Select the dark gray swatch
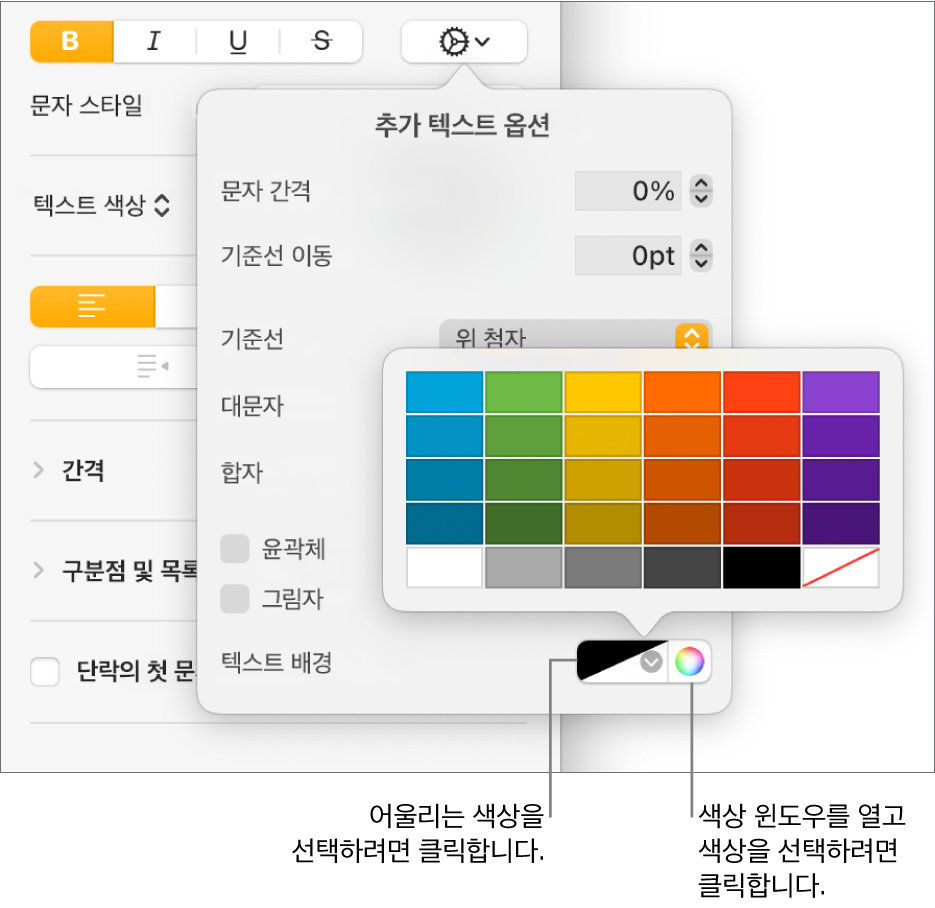 pyautogui.click(x=682, y=568)
